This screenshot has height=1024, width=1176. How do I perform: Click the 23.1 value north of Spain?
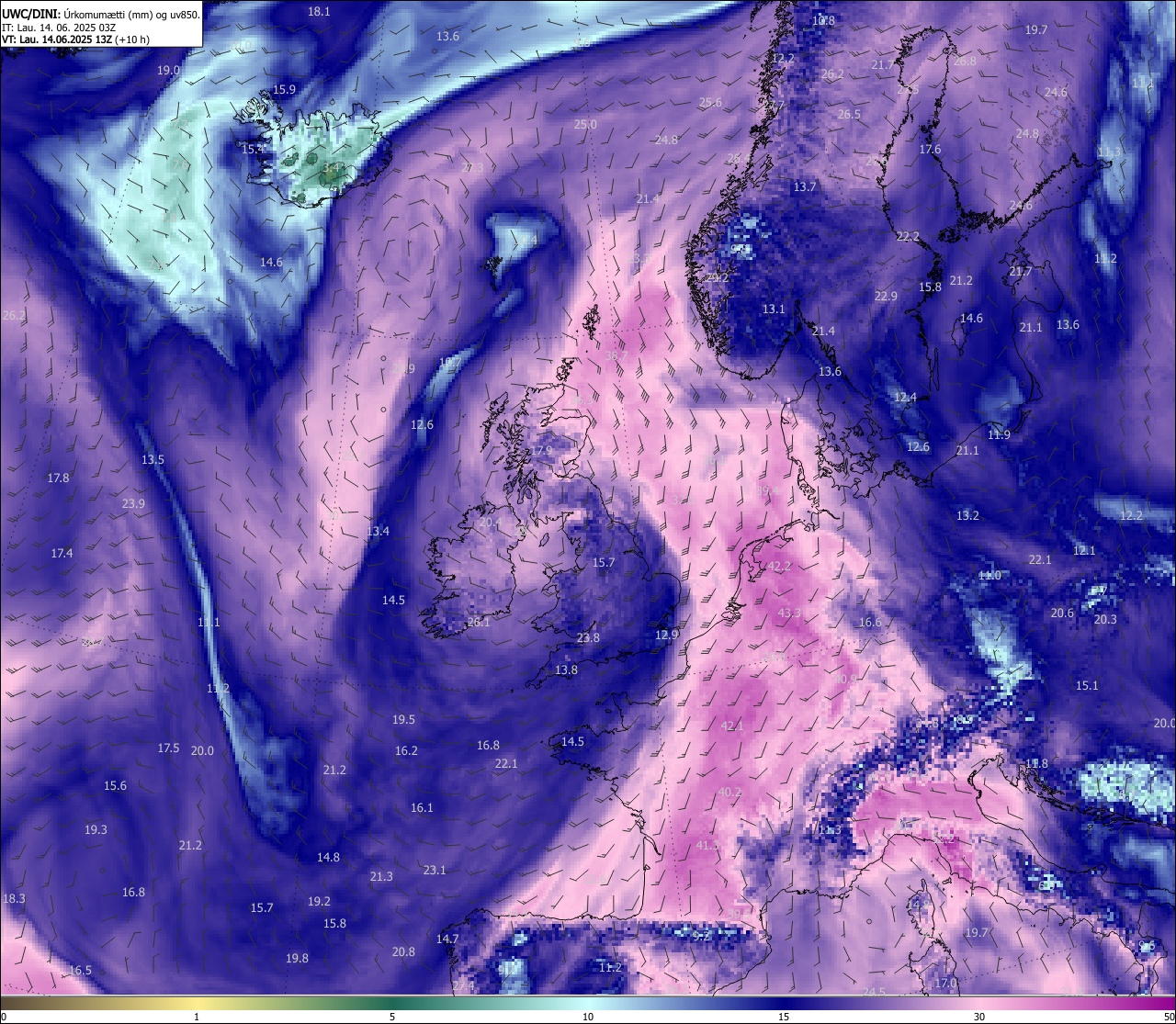point(435,871)
